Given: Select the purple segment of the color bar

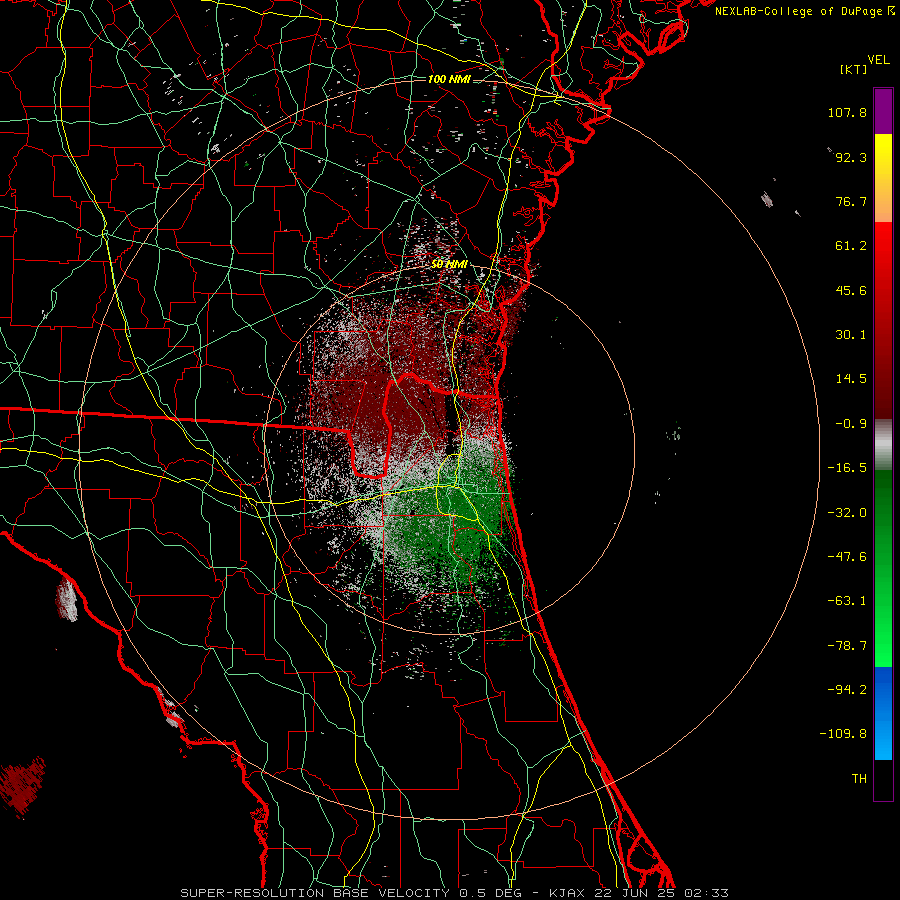Looking at the screenshot, I should pyautogui.click(x=883, y=111).
